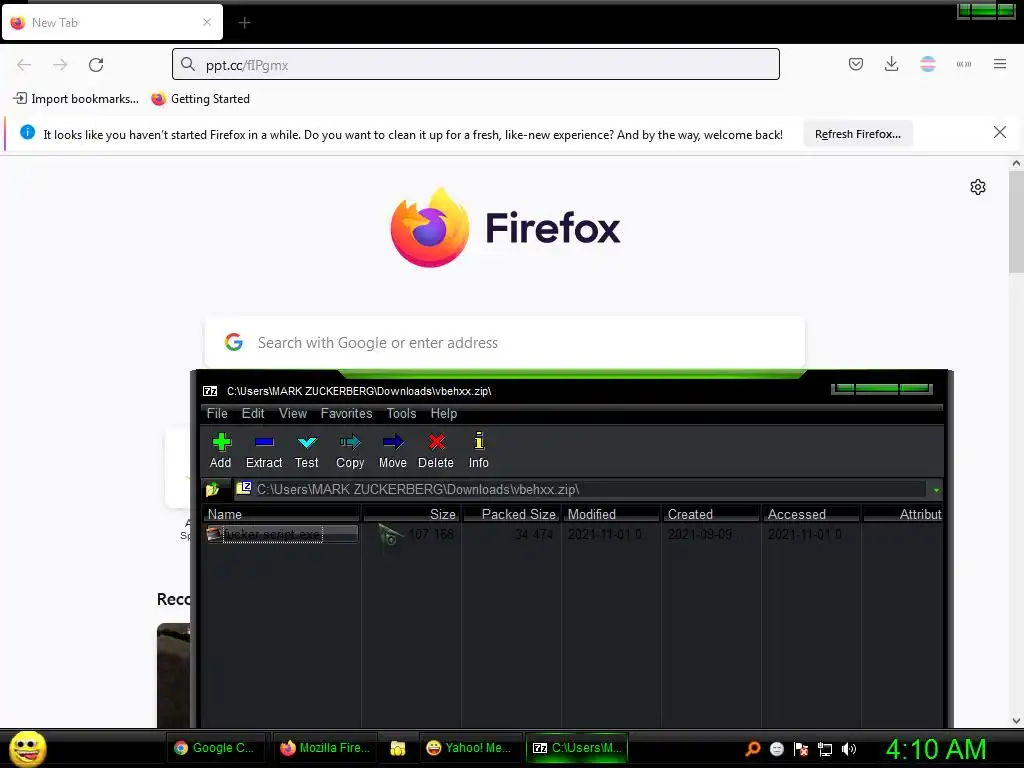Viewport: 1024px width, 768px height.
Task: Delete the file with the red X icon
Action: click(x=436, y=451)
